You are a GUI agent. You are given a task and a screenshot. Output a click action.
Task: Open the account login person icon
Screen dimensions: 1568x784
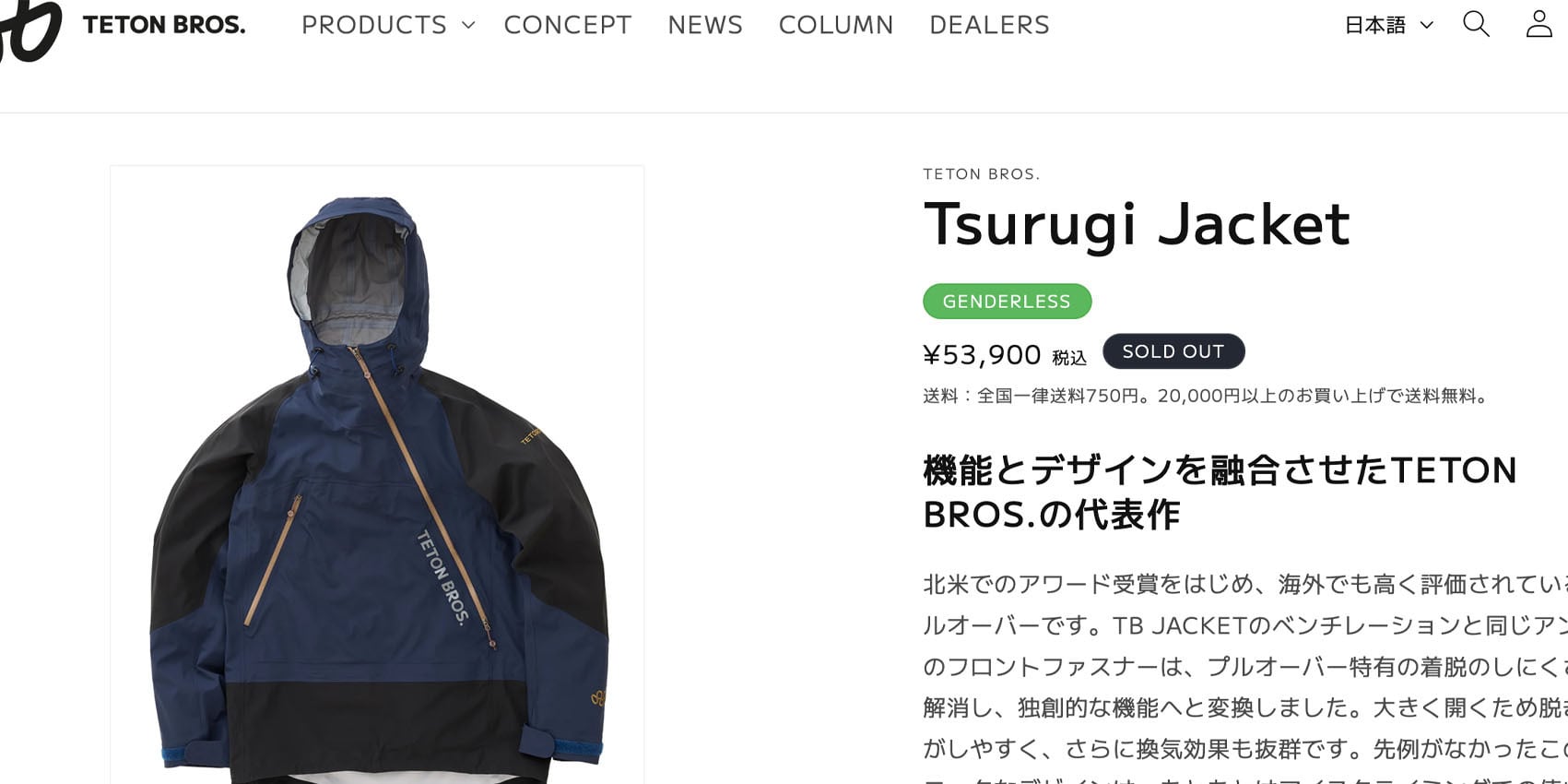point(1539,24)
